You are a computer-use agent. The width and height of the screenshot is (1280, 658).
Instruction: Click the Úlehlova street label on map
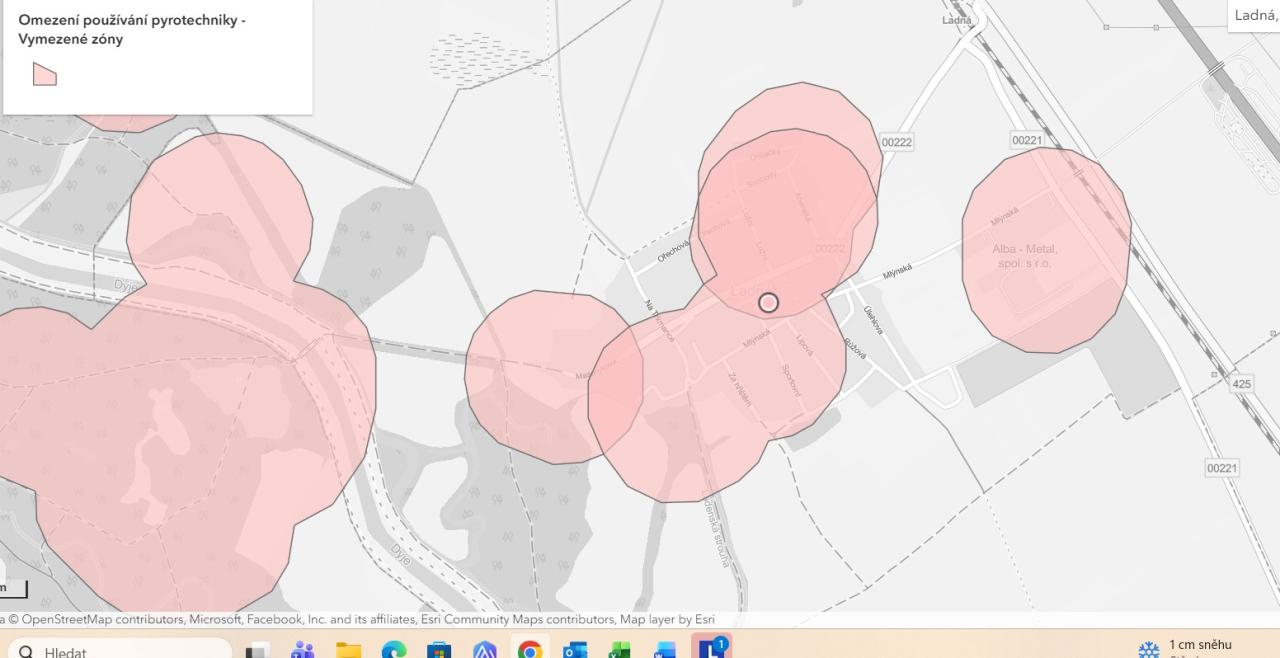873,320
